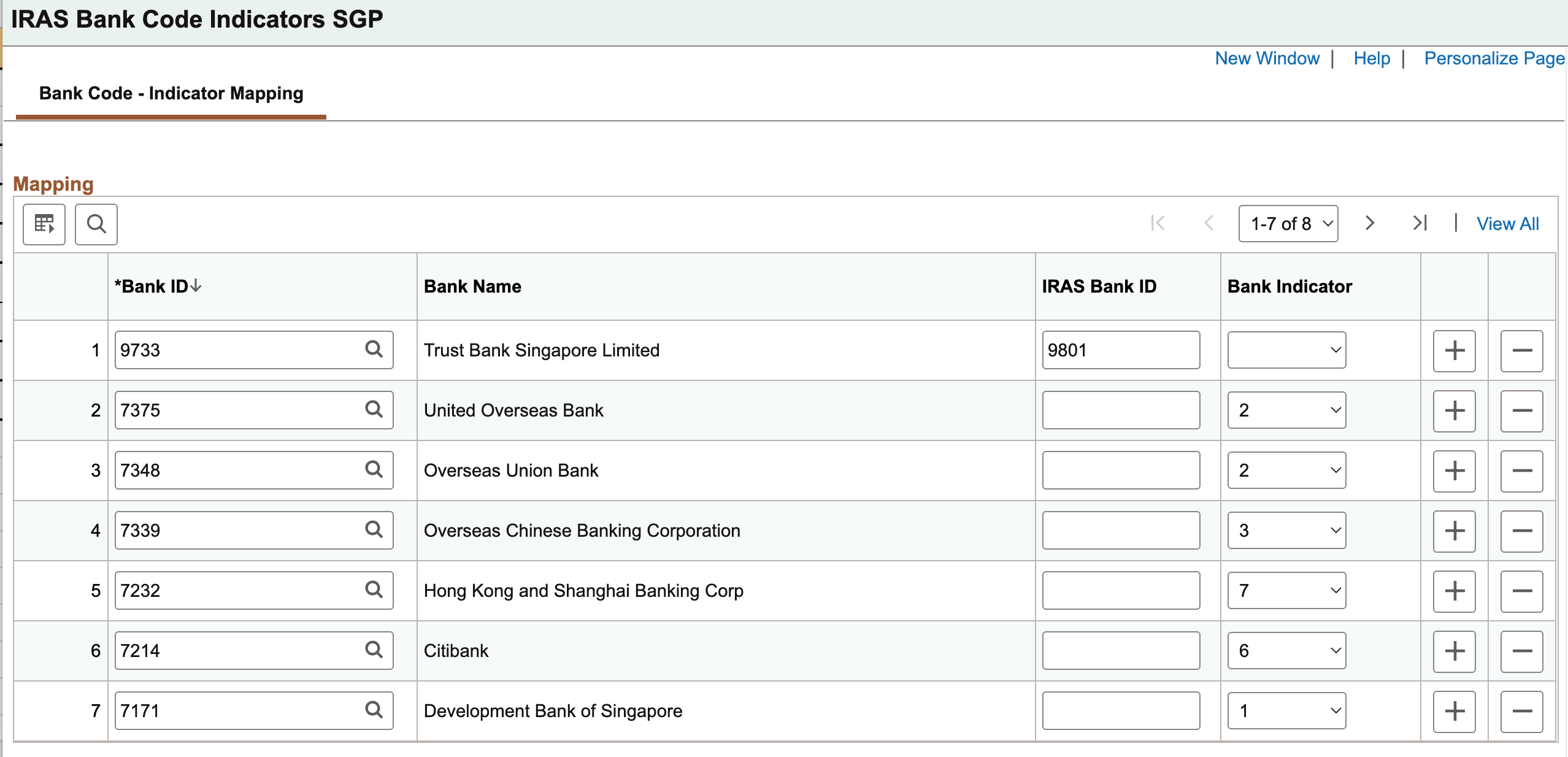Click the Bank Indicator column header
The height and width of the screenshot is (757, 1568).
(1289, 286)
